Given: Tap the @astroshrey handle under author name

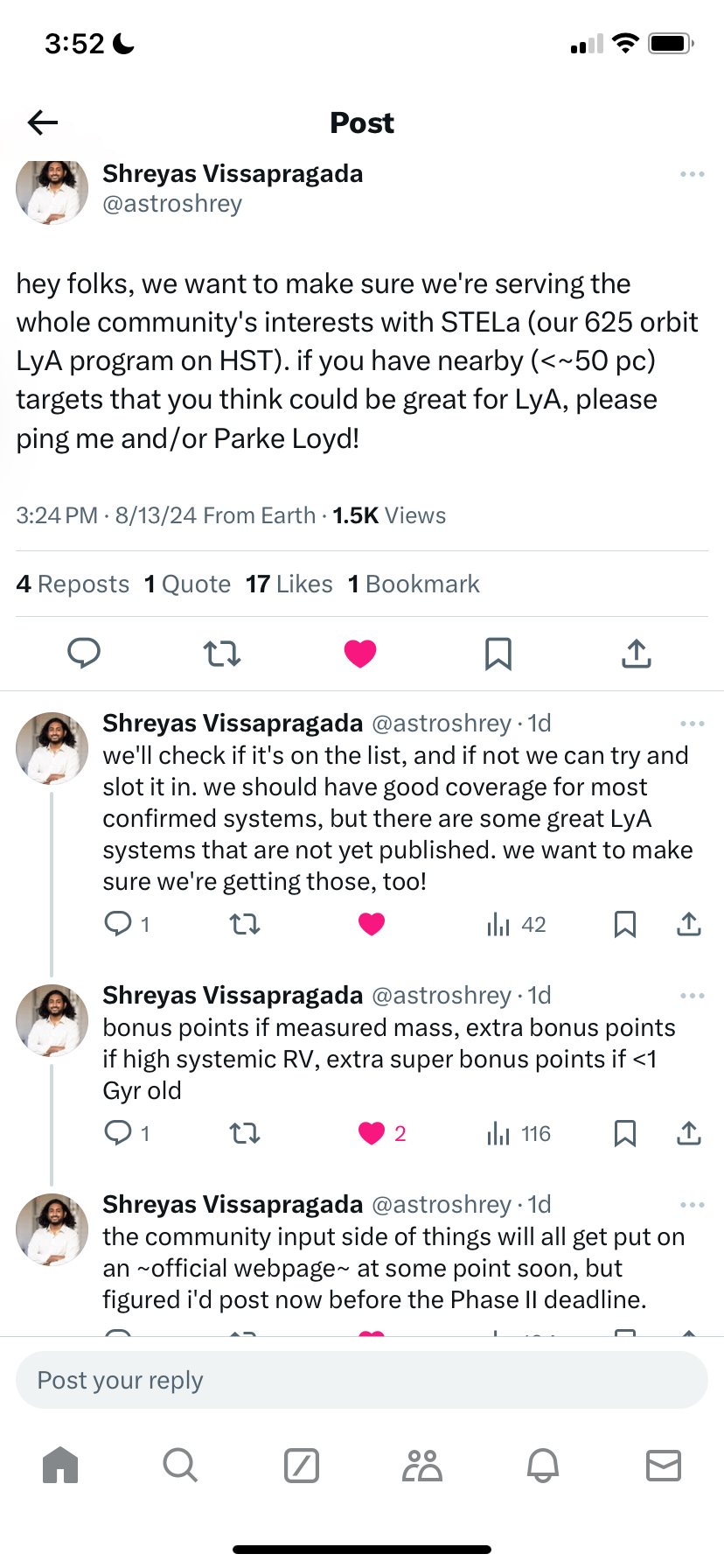Looking at the screenshot, I should [x=172, y=204].
